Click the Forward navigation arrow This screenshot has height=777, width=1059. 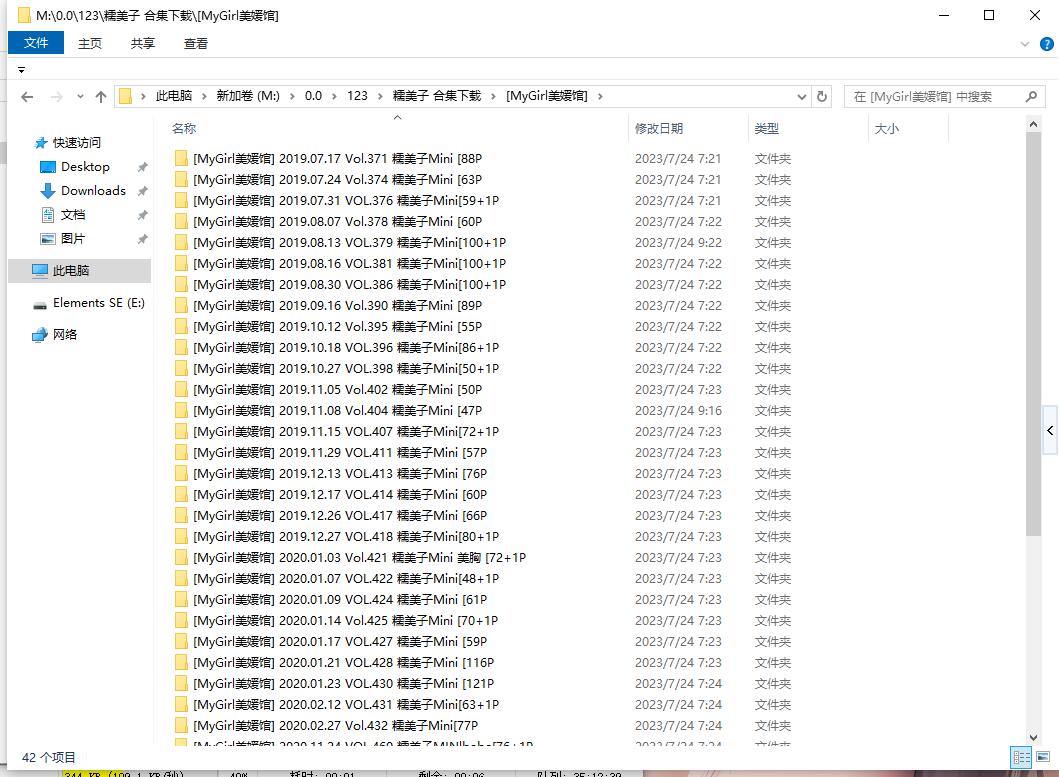(57, 97)
